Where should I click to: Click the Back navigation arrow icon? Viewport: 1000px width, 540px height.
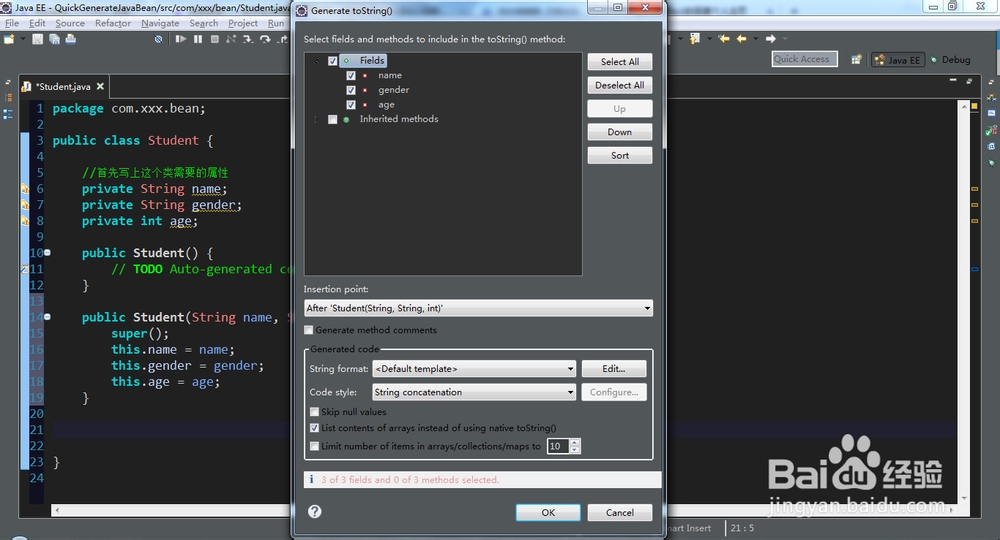[x=741, y=39]
